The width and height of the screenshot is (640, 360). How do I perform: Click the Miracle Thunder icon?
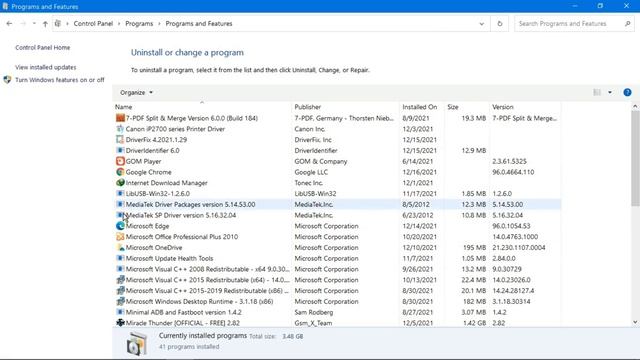click(120, 323)
